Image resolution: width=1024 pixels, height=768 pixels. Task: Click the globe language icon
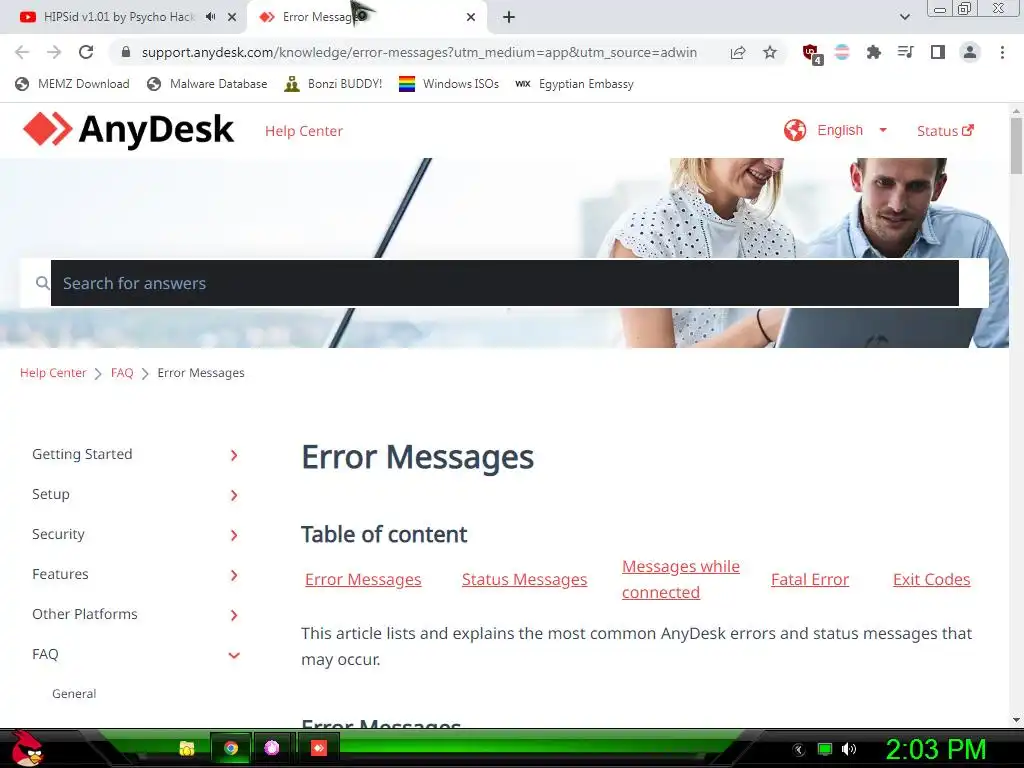point(795,130)
